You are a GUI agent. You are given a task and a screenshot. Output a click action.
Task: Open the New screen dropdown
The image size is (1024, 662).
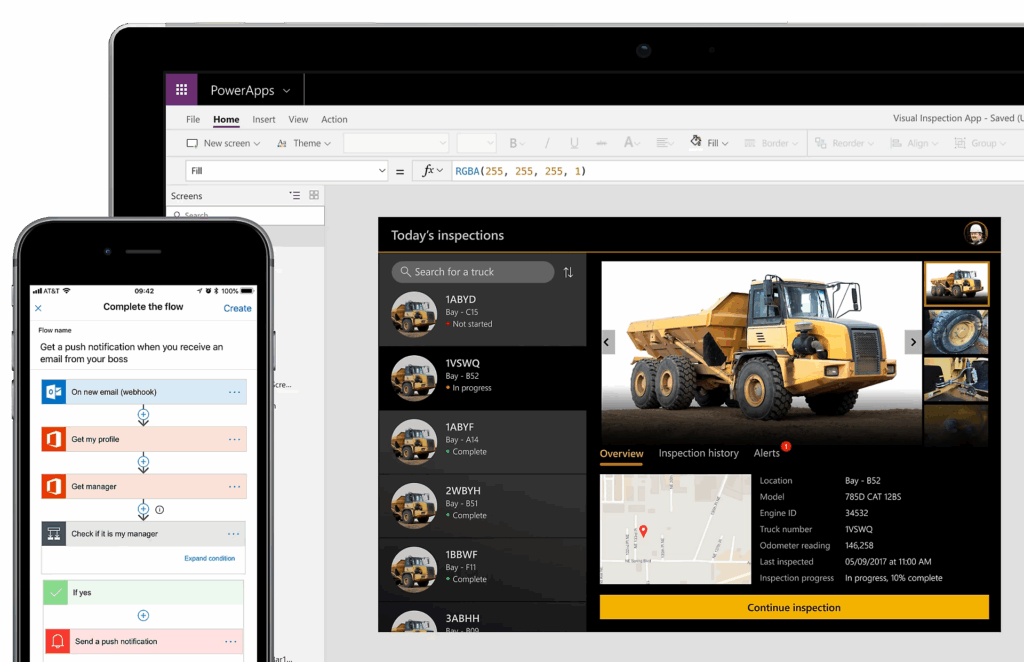click(x=223, y=143)
